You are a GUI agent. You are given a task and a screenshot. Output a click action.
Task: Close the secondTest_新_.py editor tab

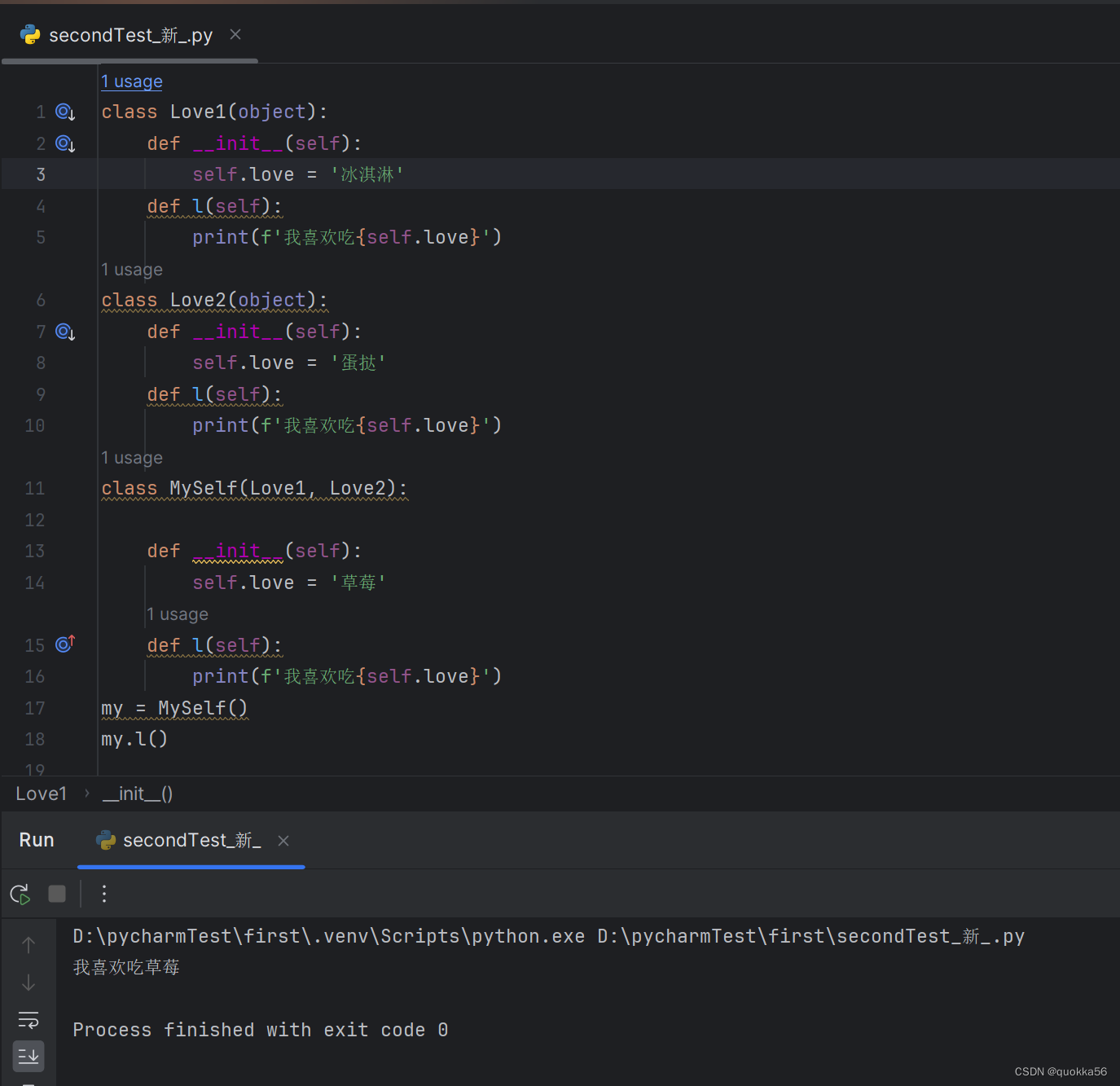(x=235, y=34)
